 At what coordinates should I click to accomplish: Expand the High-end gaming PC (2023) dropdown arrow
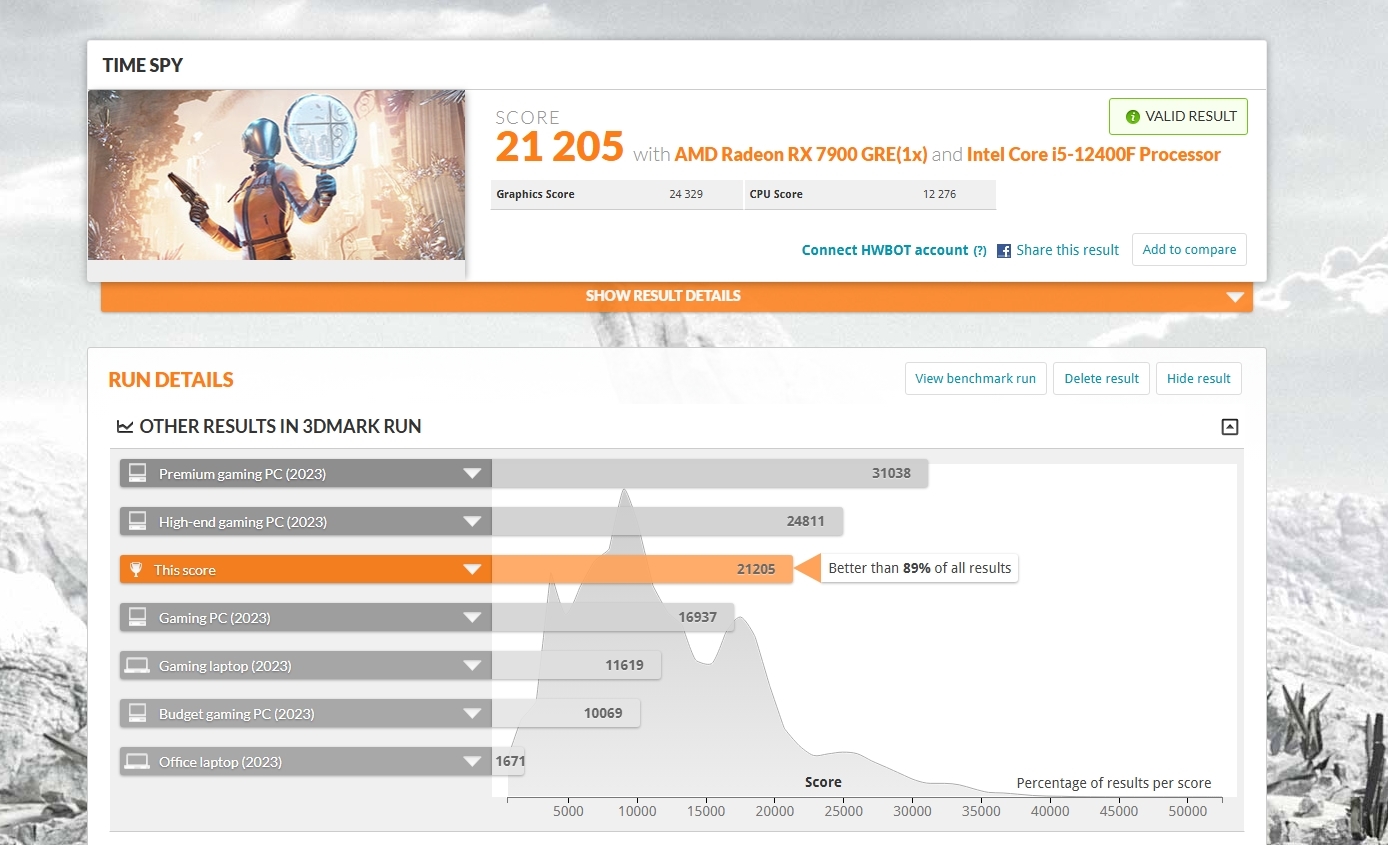click(472, 522)
